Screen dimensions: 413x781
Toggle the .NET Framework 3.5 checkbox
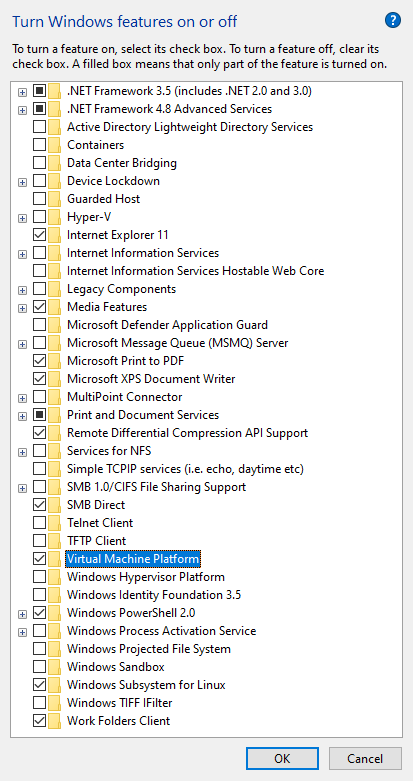click(x=39, y=91)
